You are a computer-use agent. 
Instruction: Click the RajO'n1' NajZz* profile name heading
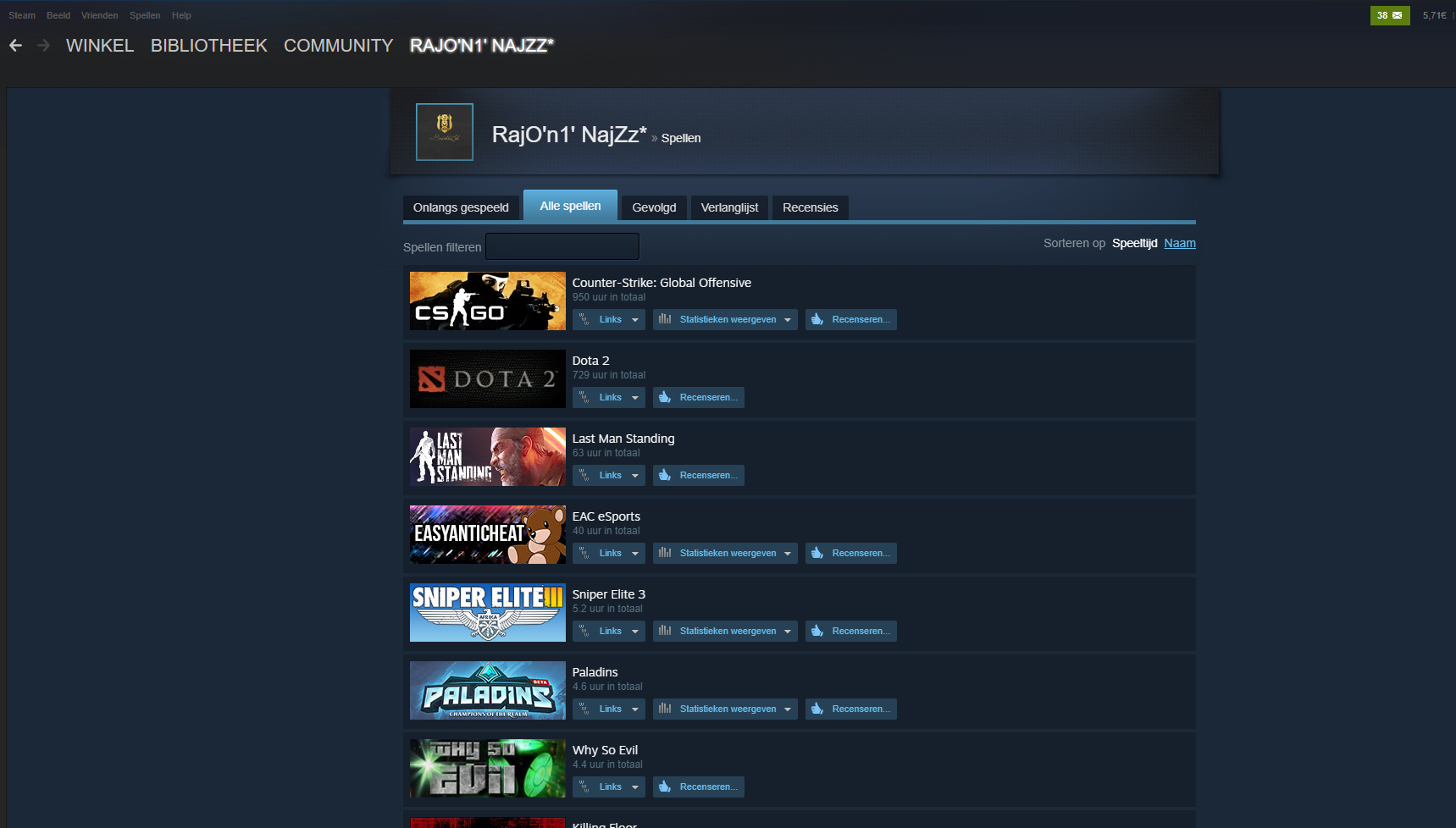[569, 135]
